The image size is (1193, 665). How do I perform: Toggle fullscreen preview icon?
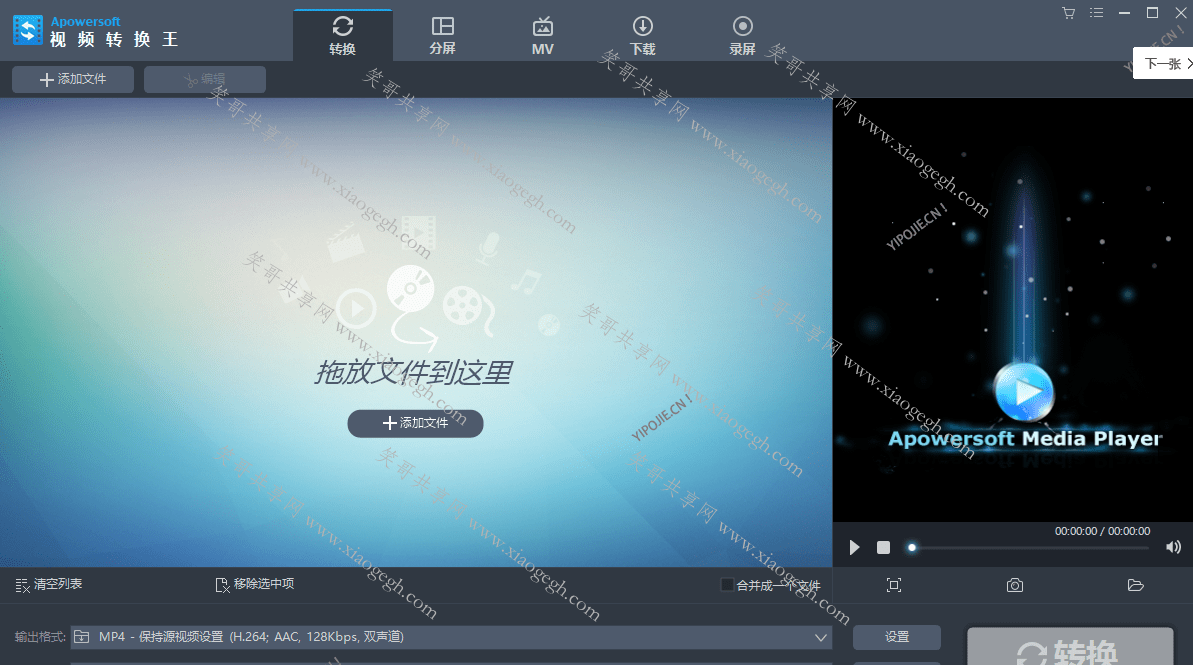[894, 584]
